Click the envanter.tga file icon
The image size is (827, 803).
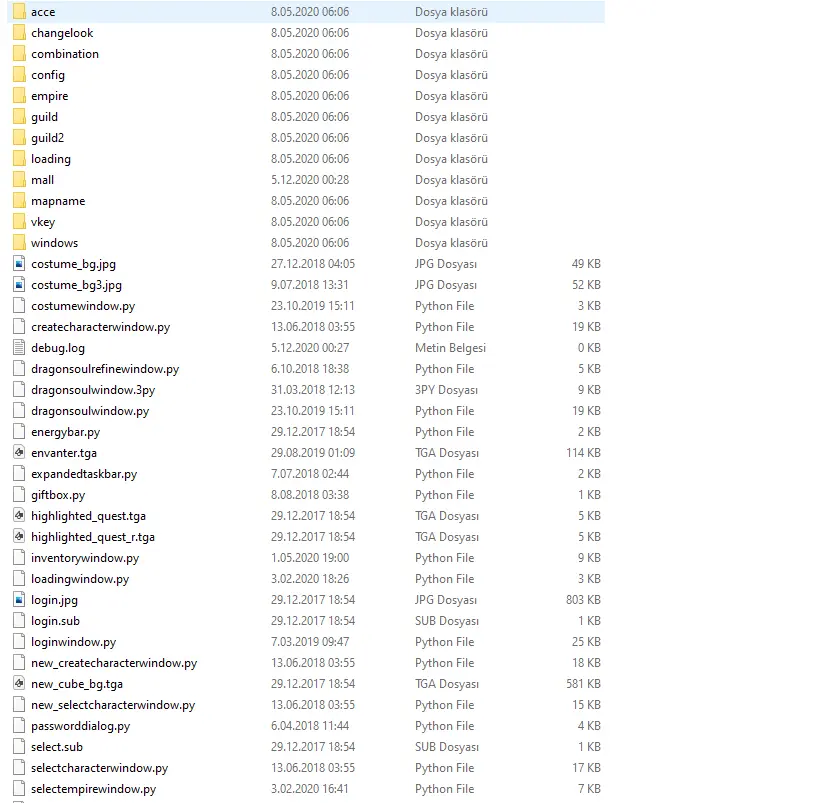coord(19,453)
